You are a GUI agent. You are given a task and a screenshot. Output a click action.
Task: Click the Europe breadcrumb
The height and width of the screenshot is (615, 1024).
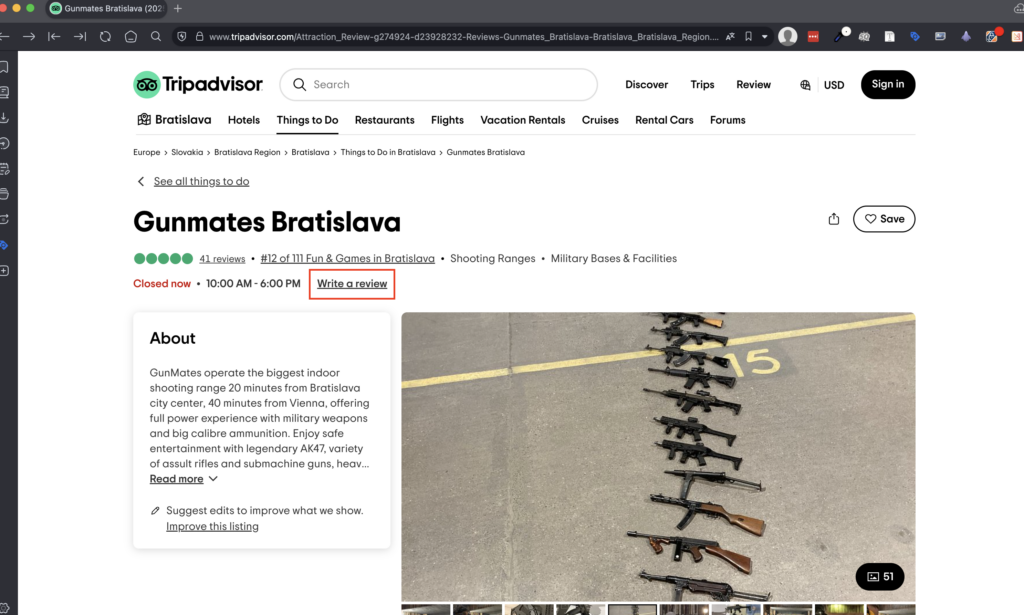tap(146, 152)
